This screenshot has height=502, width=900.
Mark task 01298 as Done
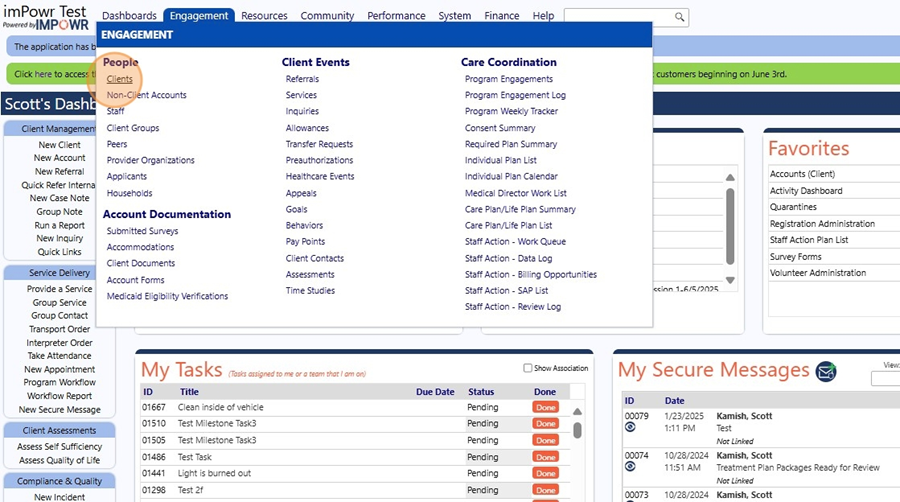pos(545,490)
